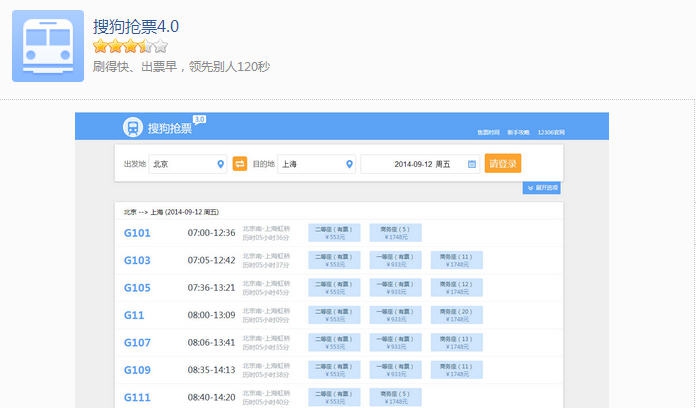Click the 请登录 orange login button
696x408 pixels.
tap(503, 163)
